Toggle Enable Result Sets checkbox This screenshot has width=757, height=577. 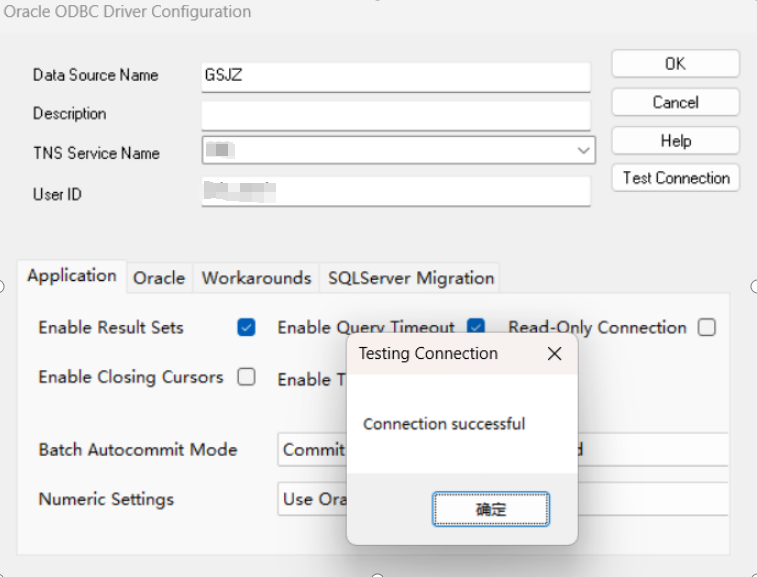coord(246,327)
